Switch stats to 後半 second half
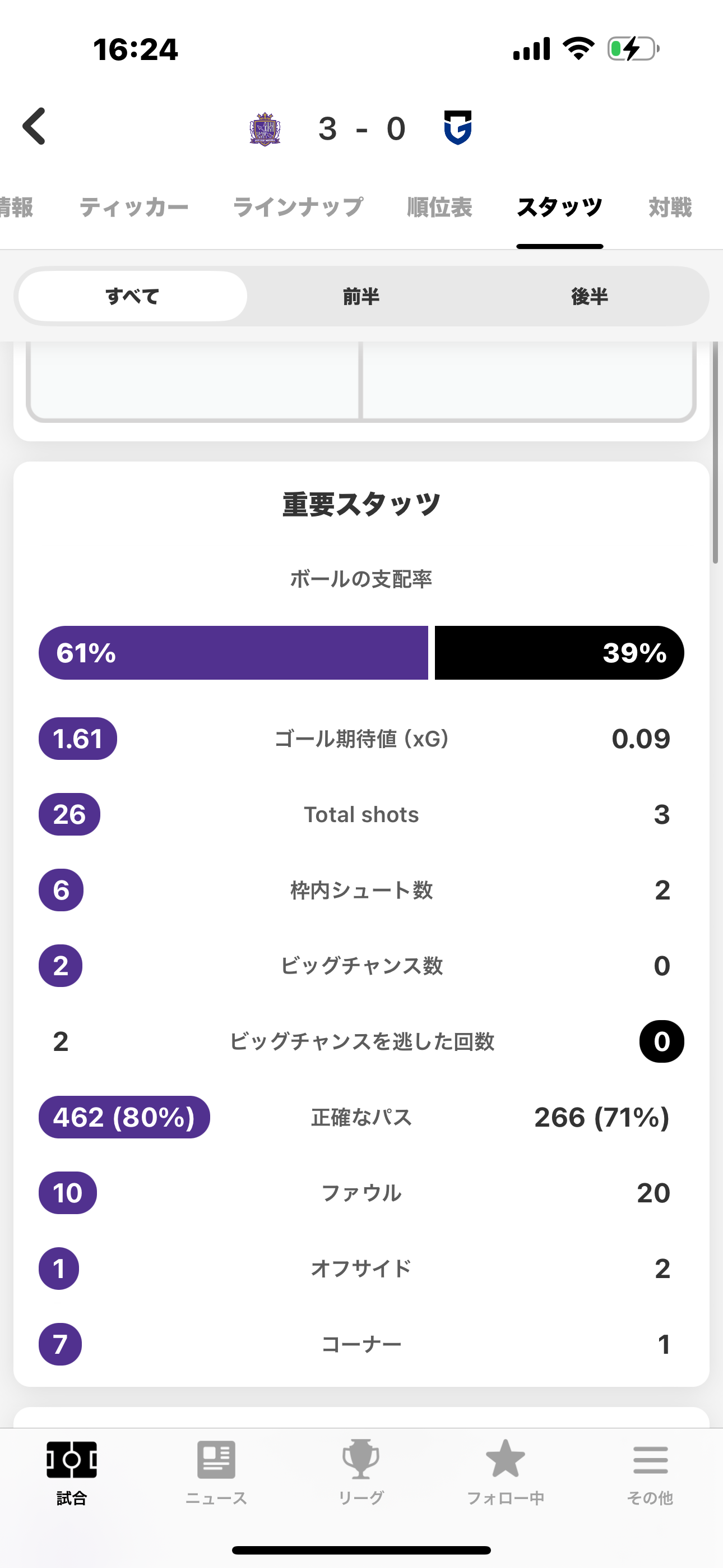723x1568 pixels. coord(589,297)
